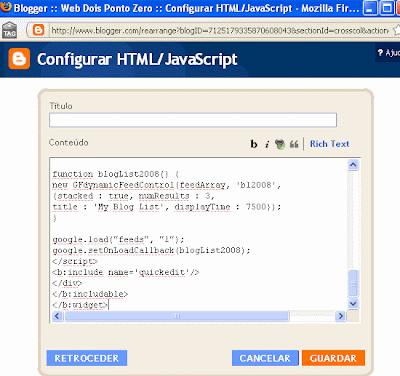400x376 pixels.
Task: Click the vertical scrollbar up arrow
Action: (353, 165)
